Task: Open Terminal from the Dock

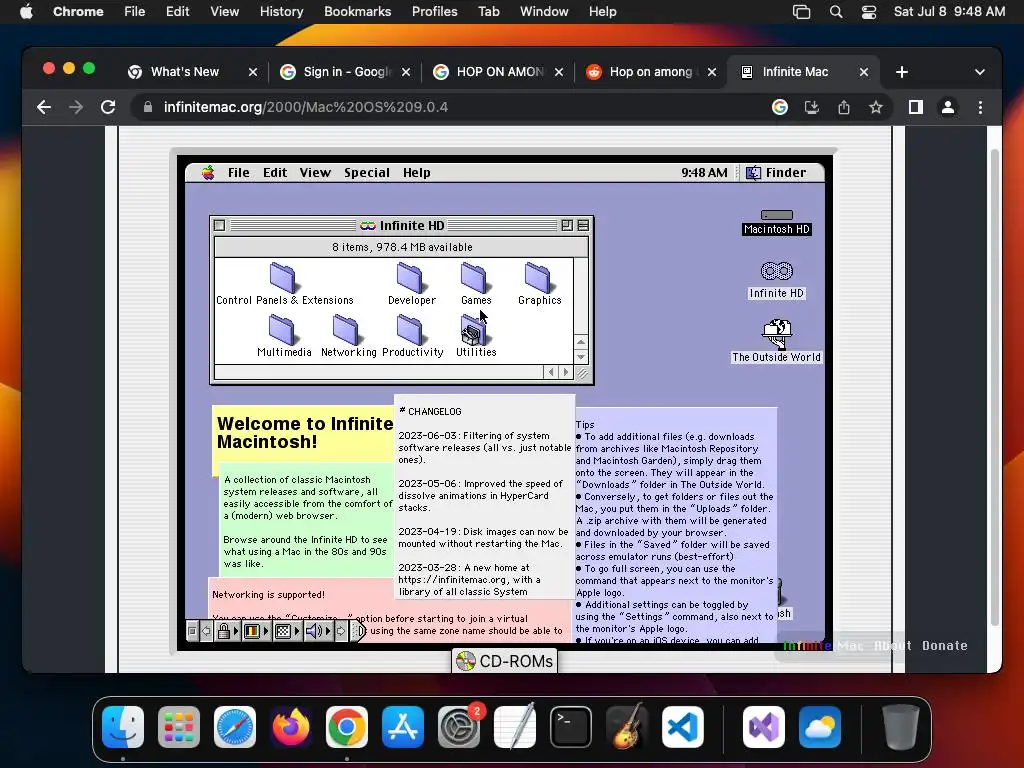Action: 571,727
